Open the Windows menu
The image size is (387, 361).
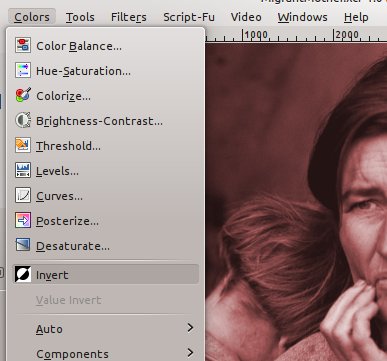coord(302,17)
